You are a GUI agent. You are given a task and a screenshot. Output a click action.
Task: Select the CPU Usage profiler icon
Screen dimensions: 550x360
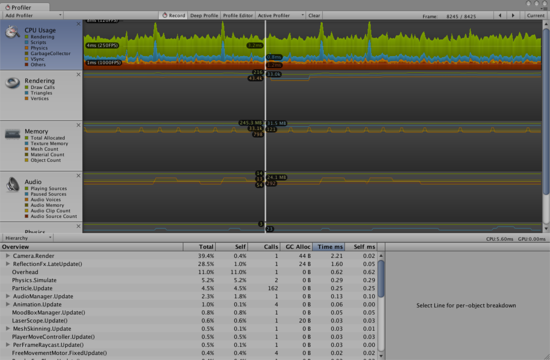click(12, 32)
